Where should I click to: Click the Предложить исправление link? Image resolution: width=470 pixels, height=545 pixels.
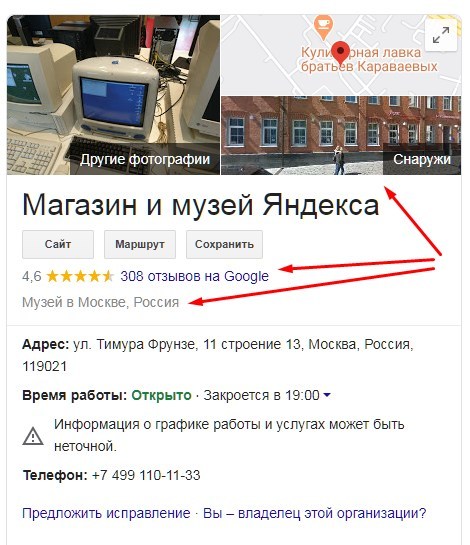click(106, 513)
